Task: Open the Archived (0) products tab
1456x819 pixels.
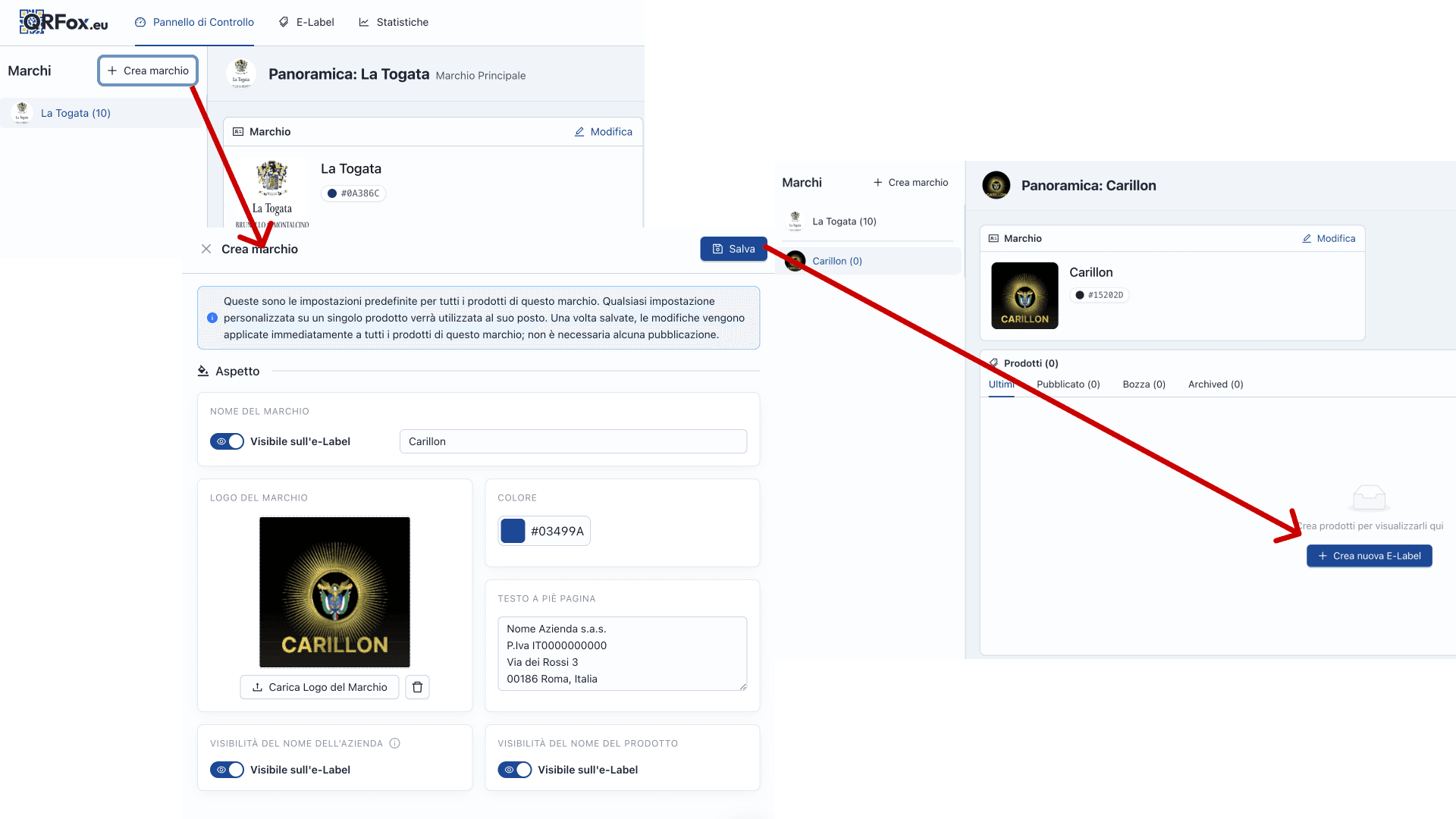Action: 1215,384
